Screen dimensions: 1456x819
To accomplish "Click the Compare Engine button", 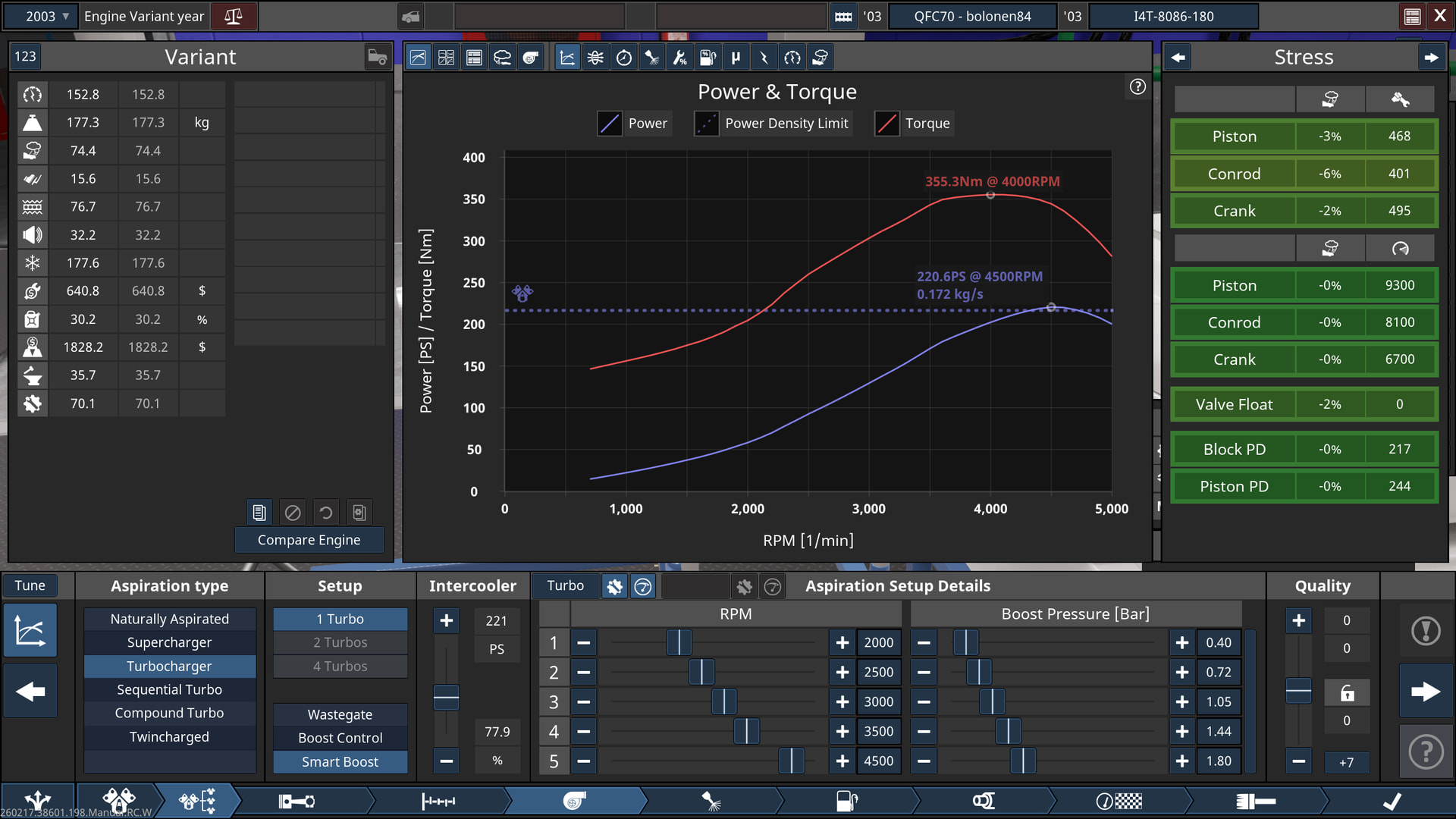I will [309, 540].
